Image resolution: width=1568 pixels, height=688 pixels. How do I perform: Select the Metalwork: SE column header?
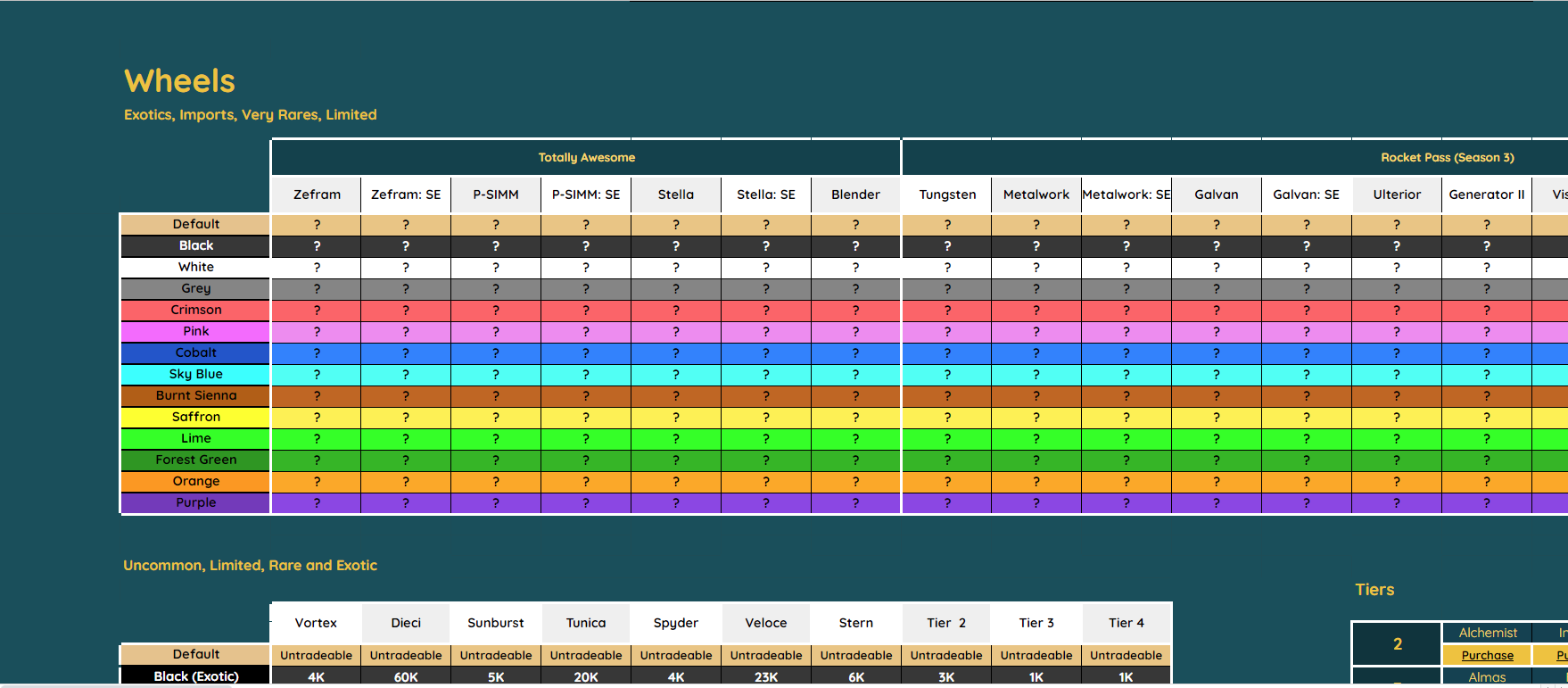pyautogui.click(x=1126, y=195)
